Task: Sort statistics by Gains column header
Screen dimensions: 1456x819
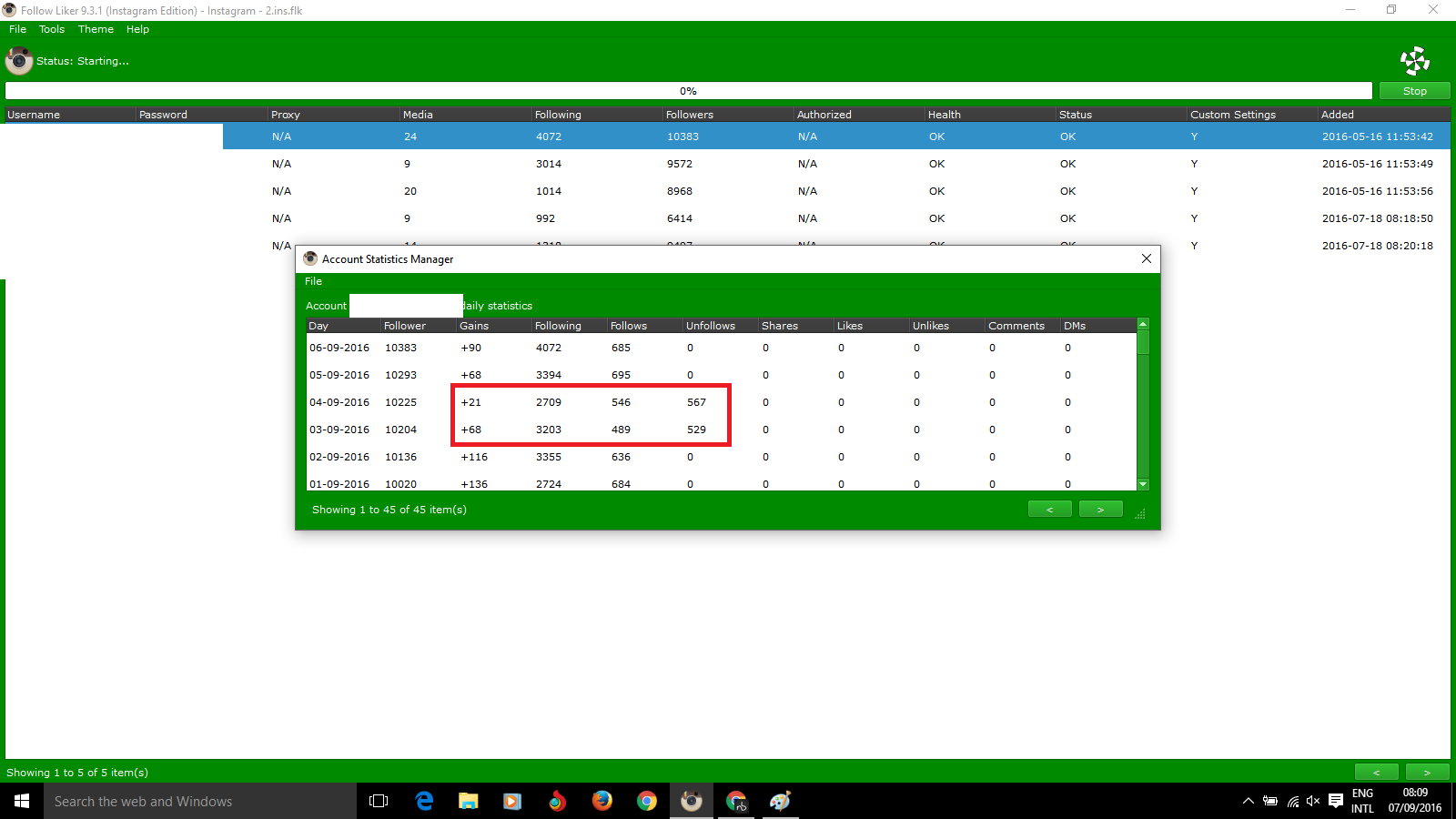Action: click(x=493, y=326)
